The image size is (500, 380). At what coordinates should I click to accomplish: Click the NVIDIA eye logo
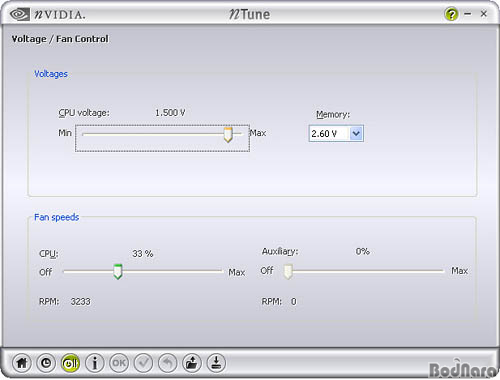point(19,14)
